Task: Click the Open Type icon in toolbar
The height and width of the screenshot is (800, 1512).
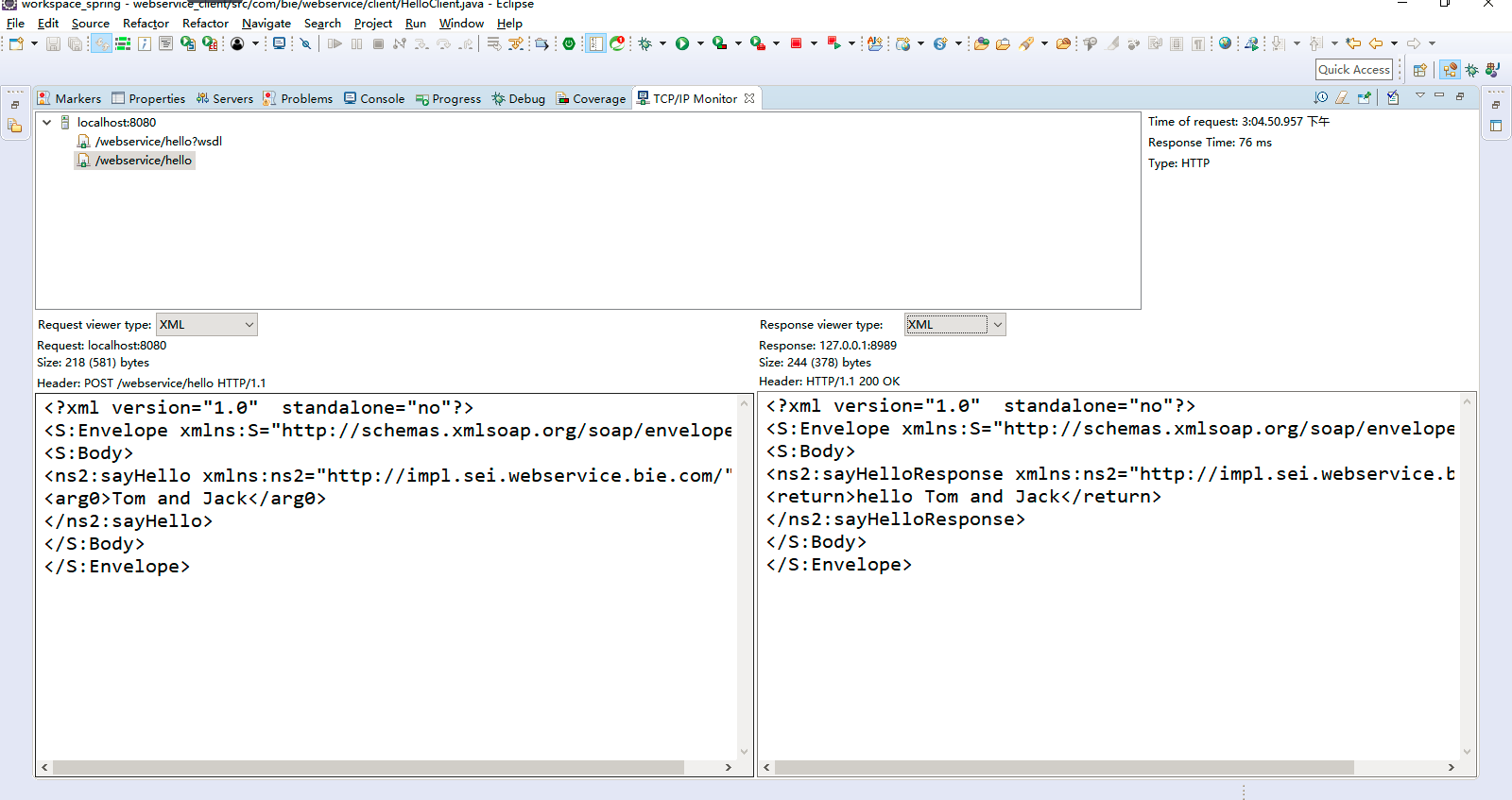Action: pos(981,43)
